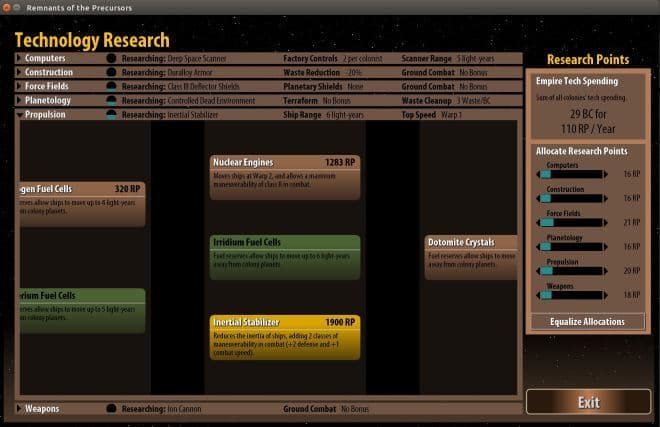
Task: Adjust the Propulsion research allocation slider
Action: pos(572,271)
